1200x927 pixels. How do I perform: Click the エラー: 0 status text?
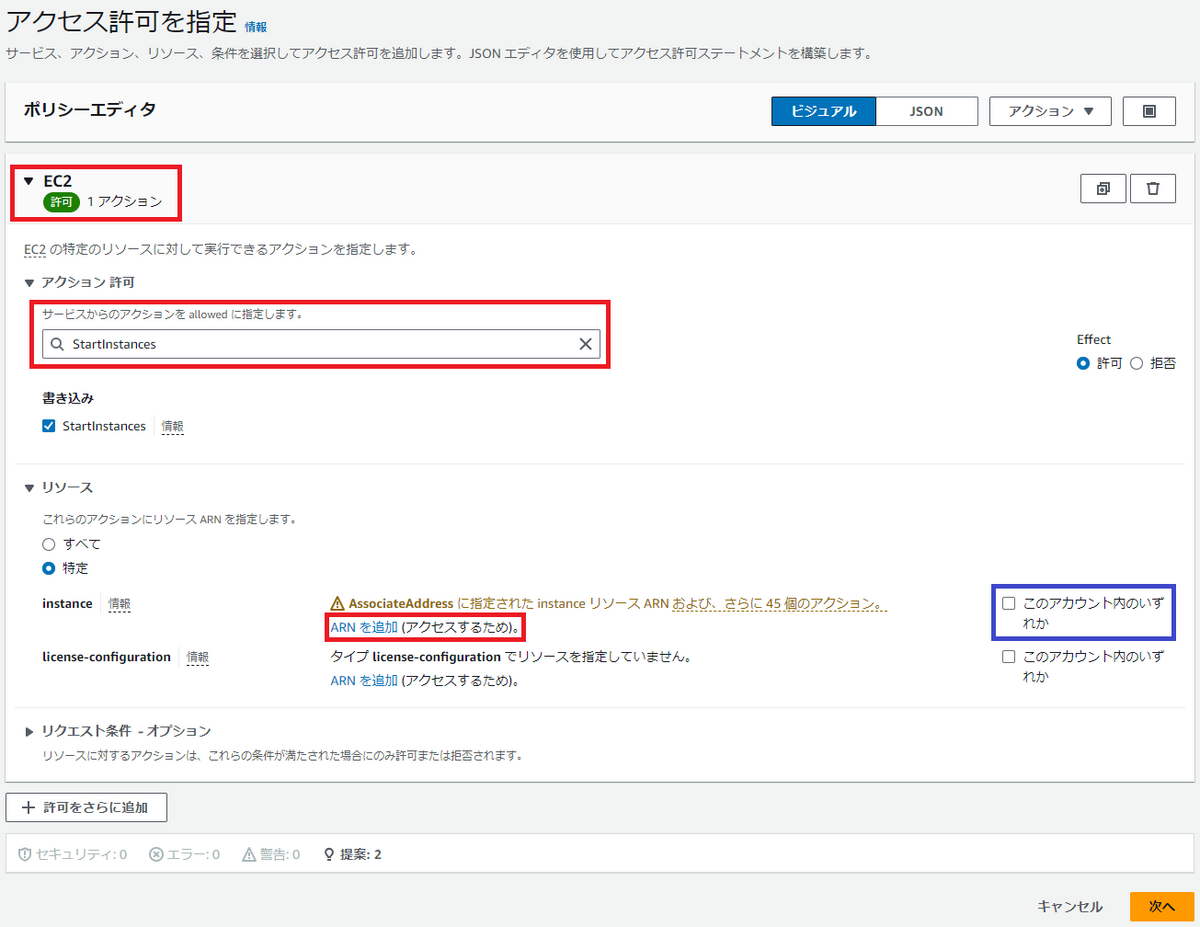(193, 854)
